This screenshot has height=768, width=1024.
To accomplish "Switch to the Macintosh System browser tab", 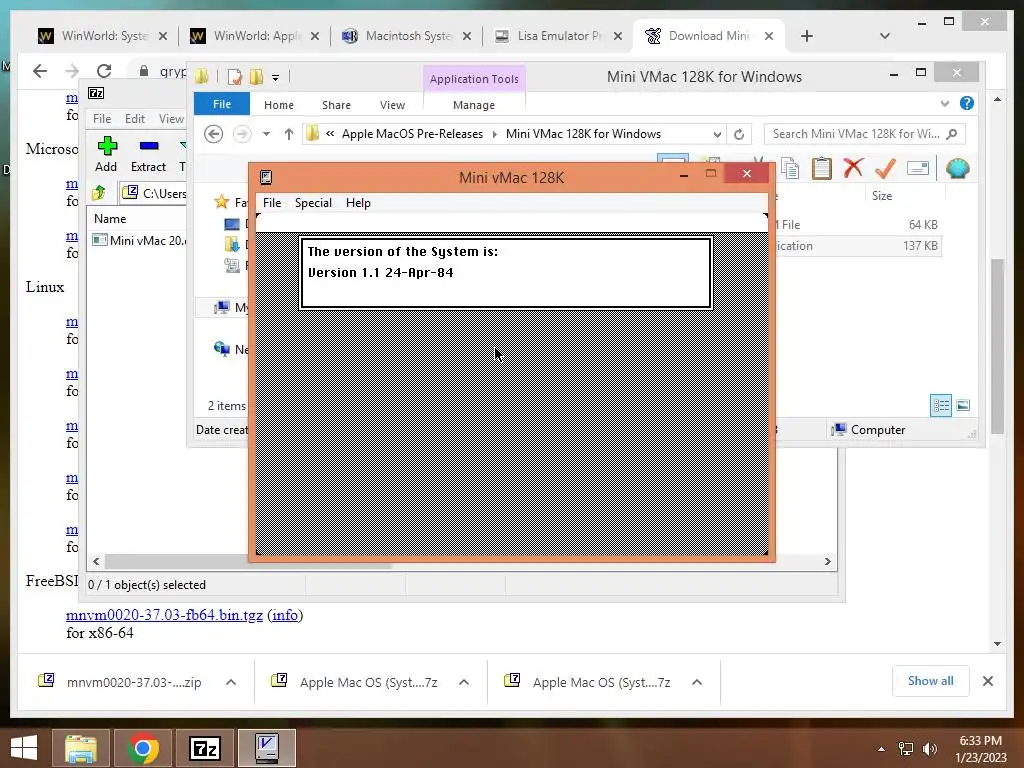I will [406, 36].
